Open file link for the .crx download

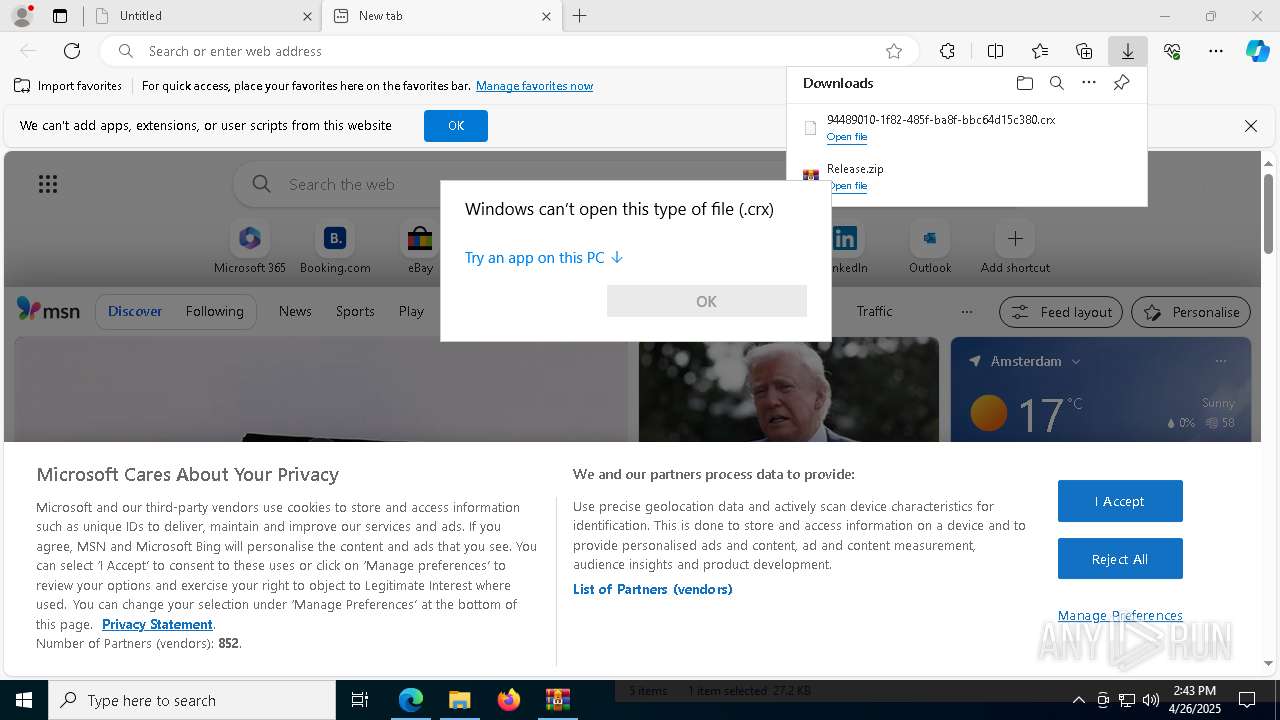pyautogui.click(x=847, y=137)
